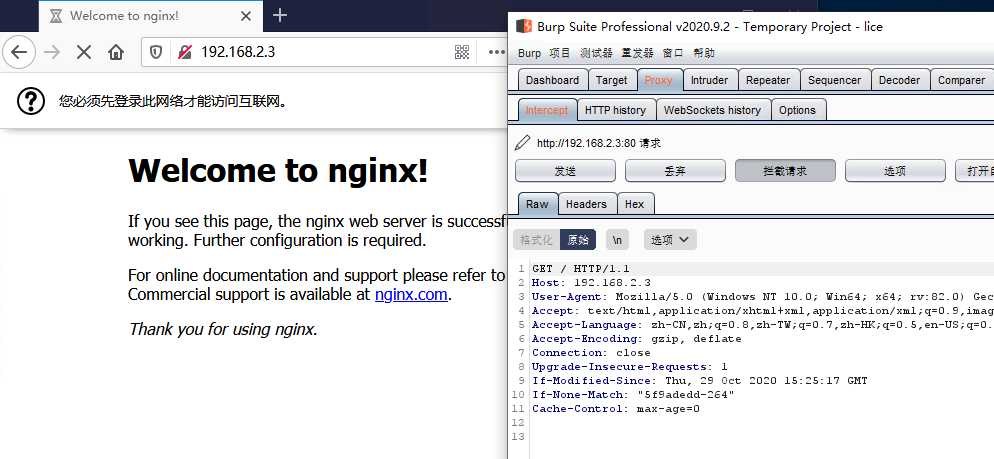The width and height of the screenshot is (994, 459).
Task: Open the nginx.com link
Action: point(411,294)
